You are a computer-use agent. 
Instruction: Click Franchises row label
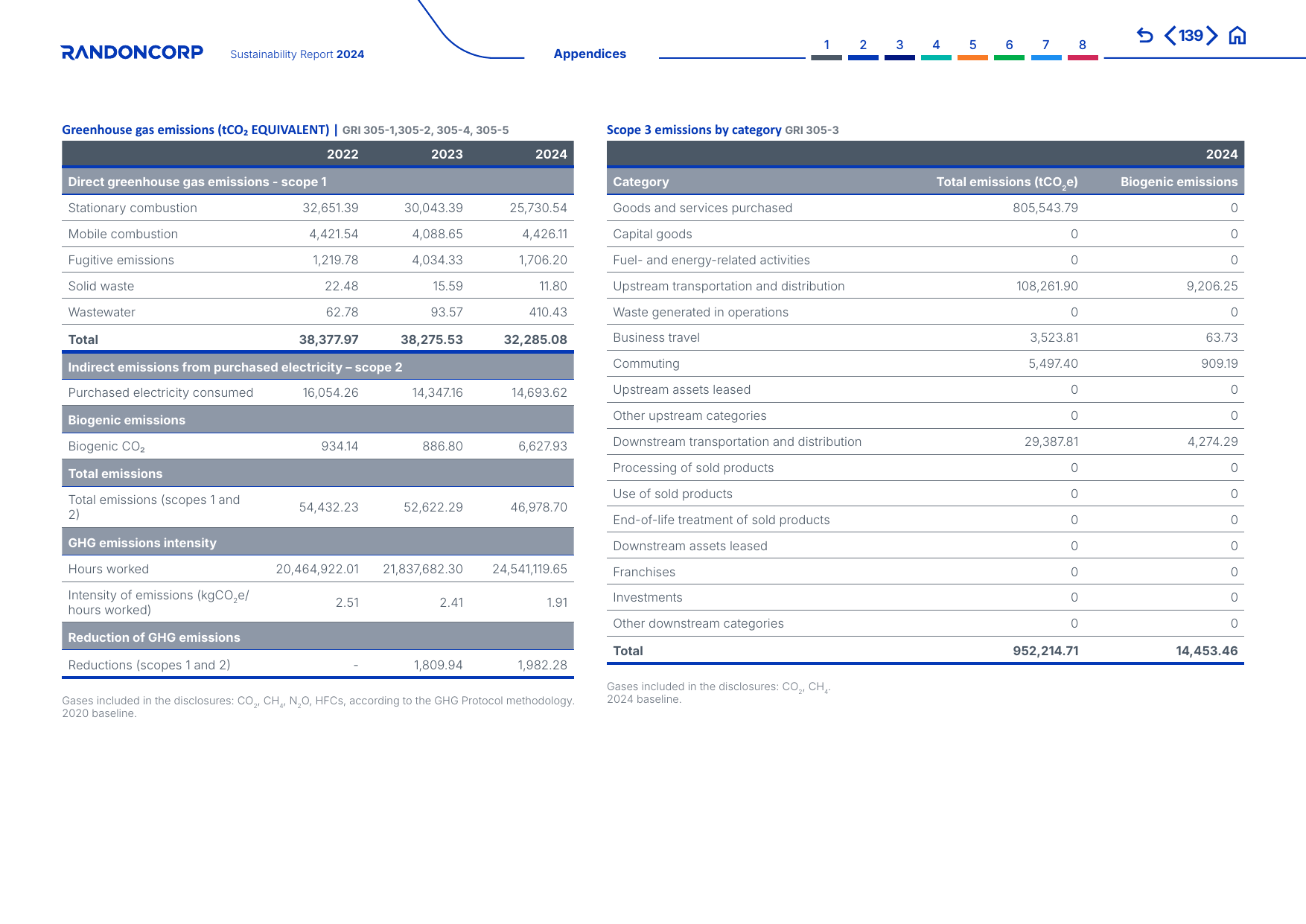[x=644, y=572]
